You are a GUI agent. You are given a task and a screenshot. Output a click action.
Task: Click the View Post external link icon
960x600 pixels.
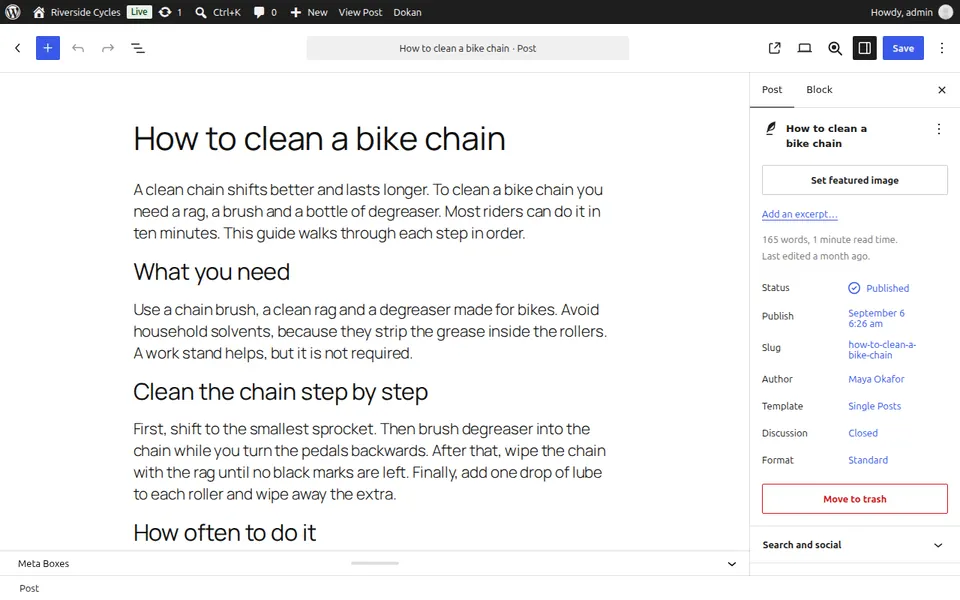[x=774, y=48]
